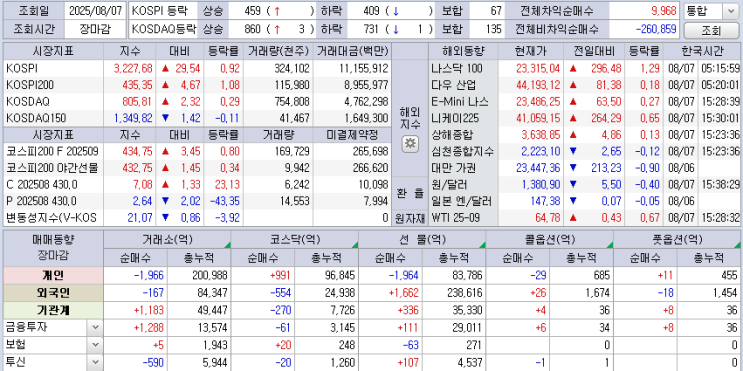The height and width of the screenshot is (371, 743).
Task: Click the 거래대금(백만) column header
Action: click(353, 52)
